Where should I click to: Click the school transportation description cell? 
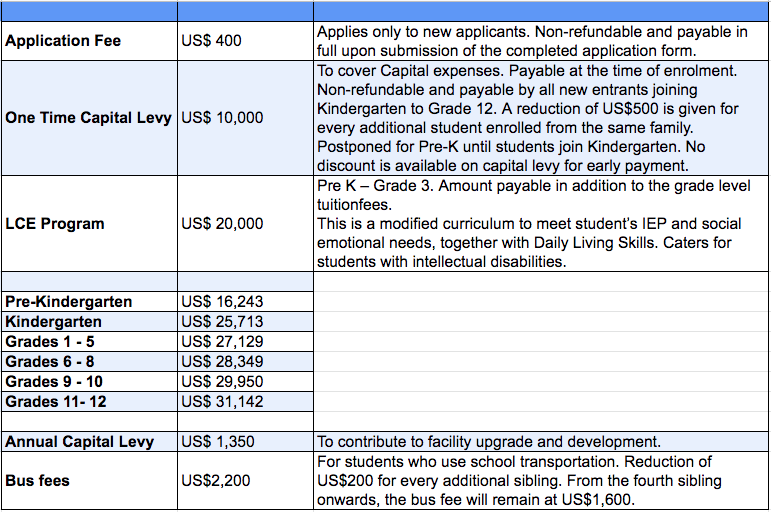[x=541, y=481]
